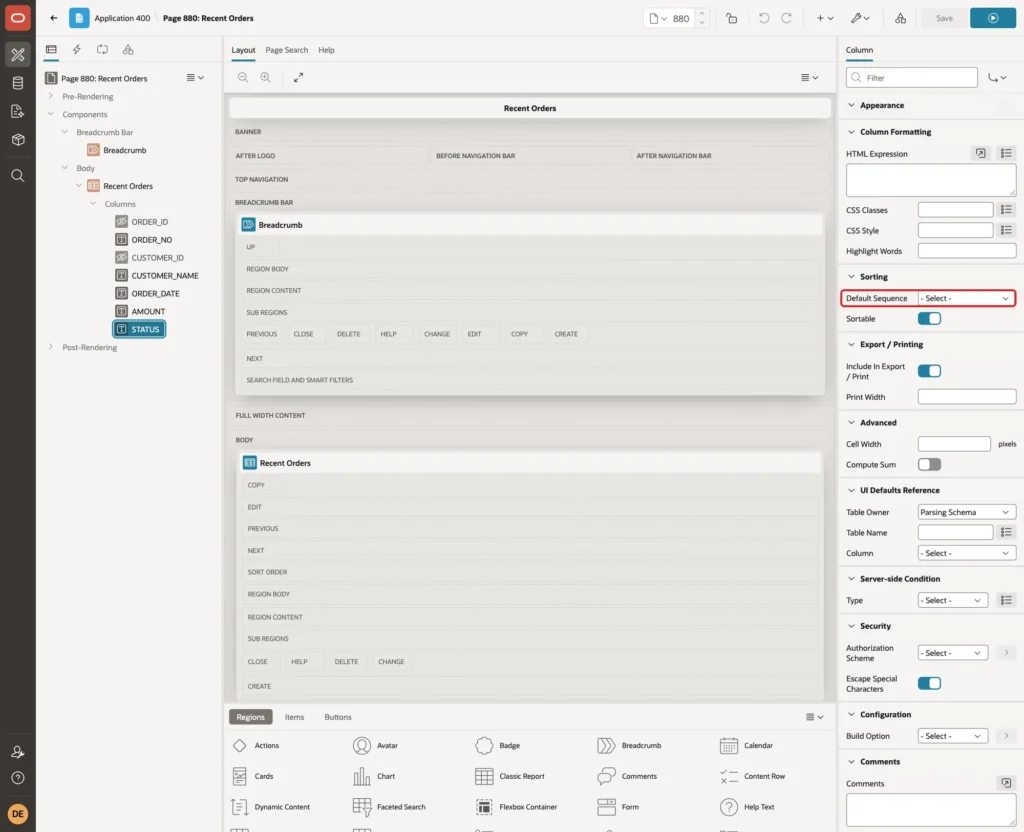Viewport: 1024px width, 832px height.
Task: Open the Create plus menu
Action: tap(825, 18)
